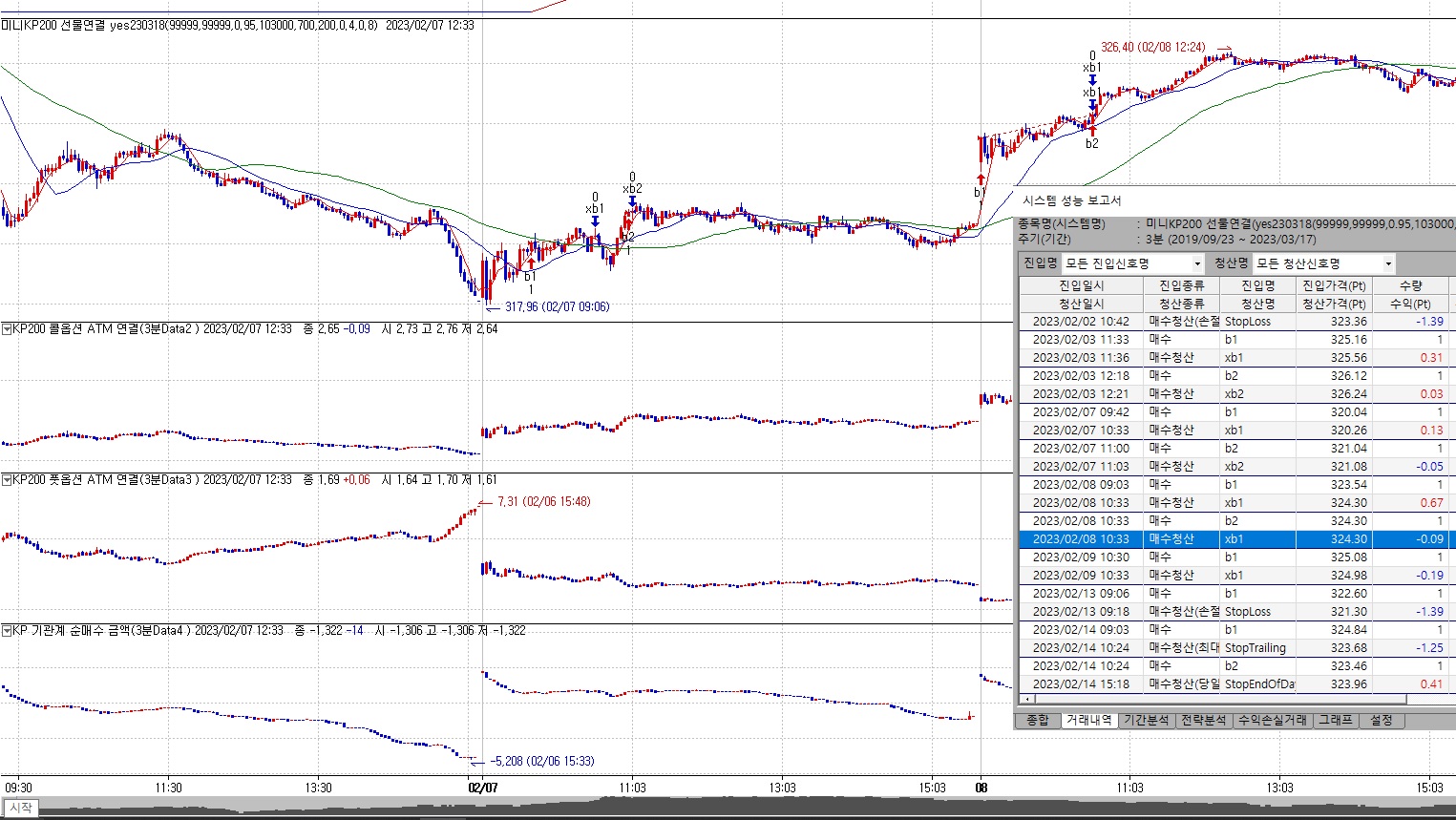Switch to the 종합 summary tab
This screenshot has height=820, width=1456.
[x=1037, y=720]
